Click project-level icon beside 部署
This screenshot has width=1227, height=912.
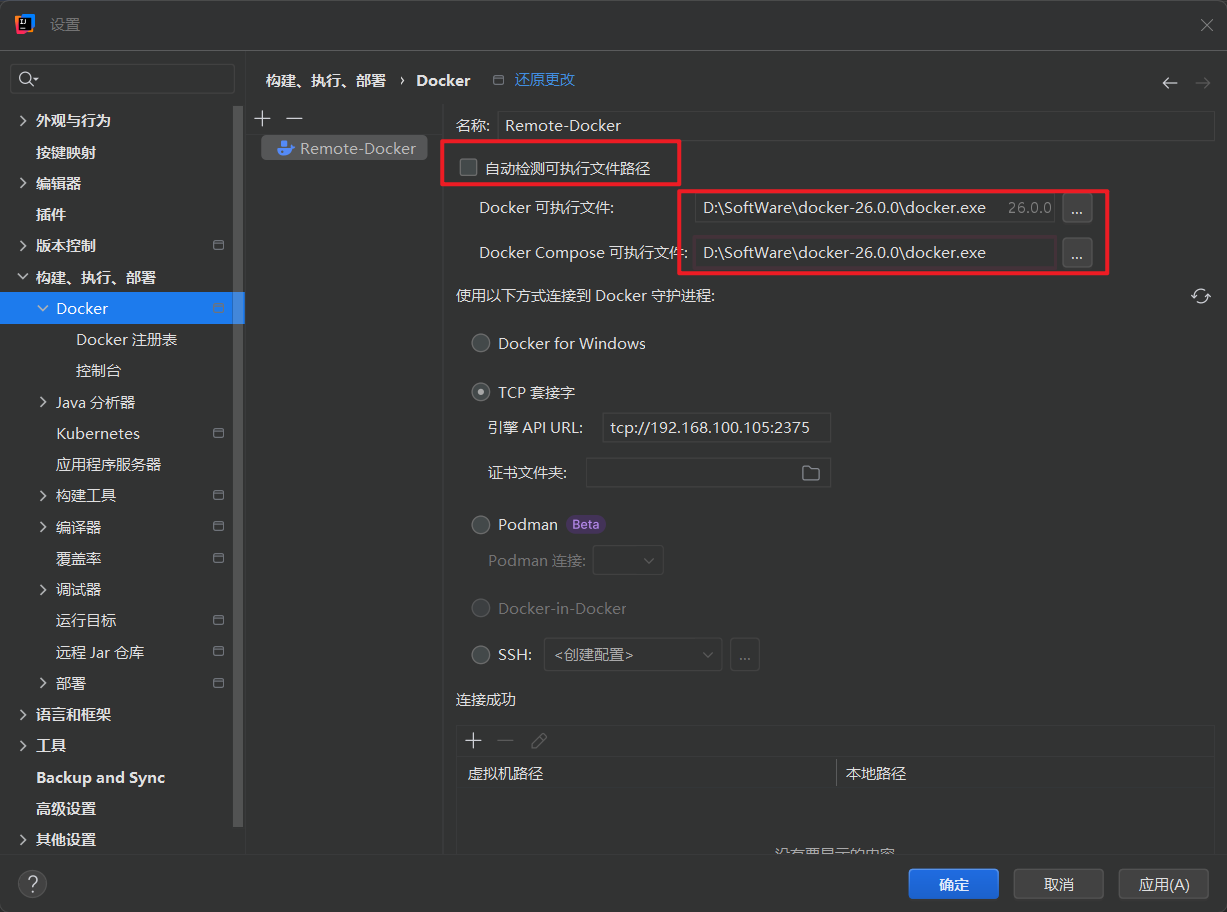click(x=218, y=683)
